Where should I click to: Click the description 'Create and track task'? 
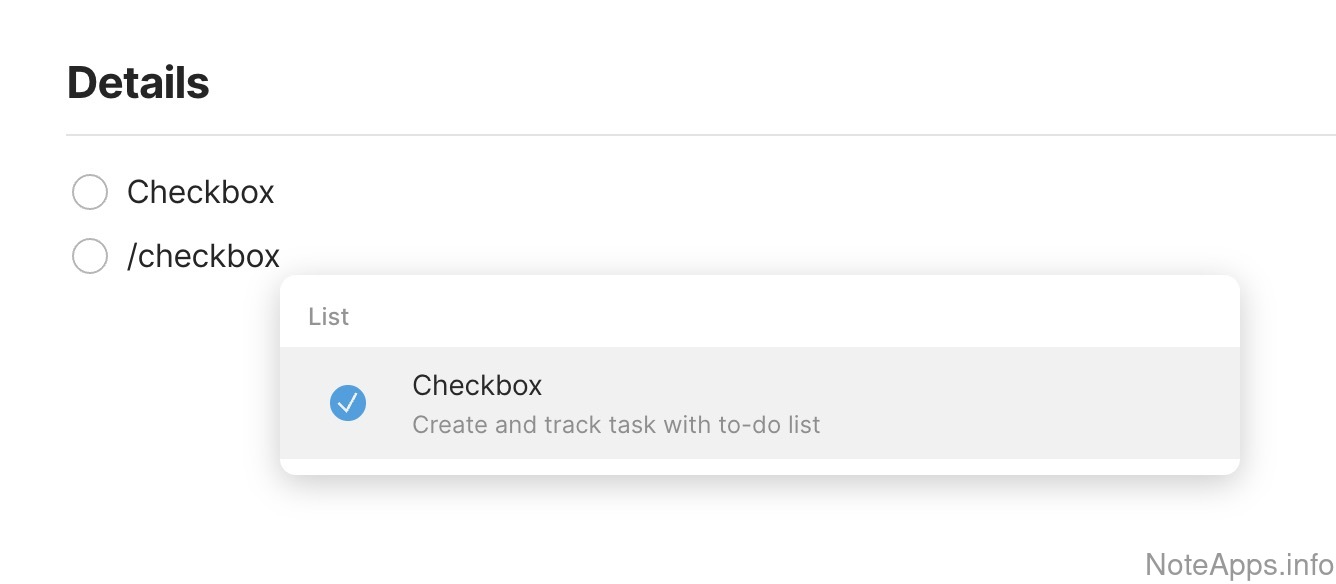616,425
